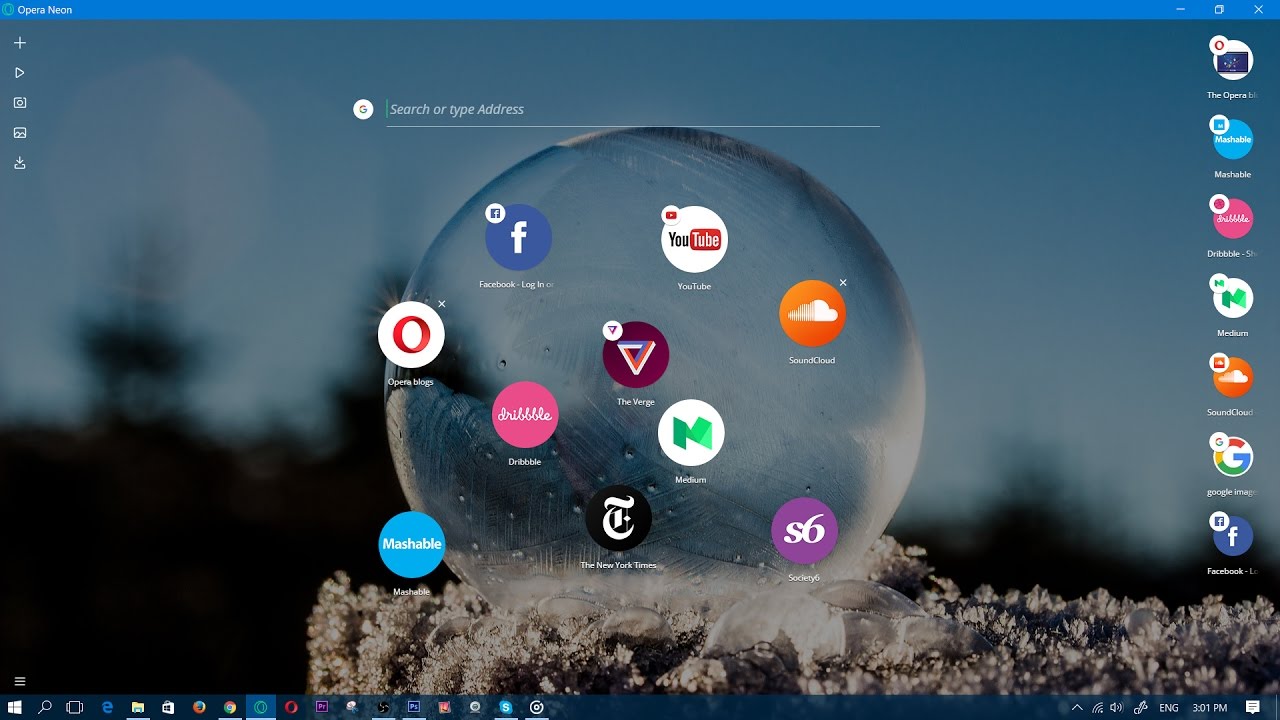Open the hamburger menu at the sidebar bottom
The image size is (1280, 720).
(20, 682)
